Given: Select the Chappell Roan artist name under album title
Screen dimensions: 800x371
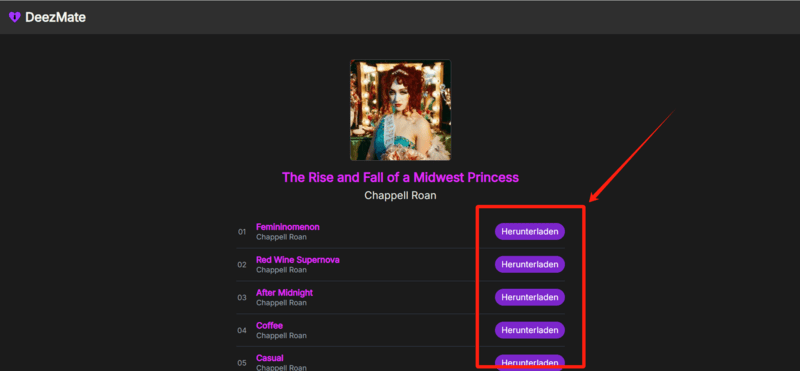Looking at the screenshot, I should (x=401, y=195).
